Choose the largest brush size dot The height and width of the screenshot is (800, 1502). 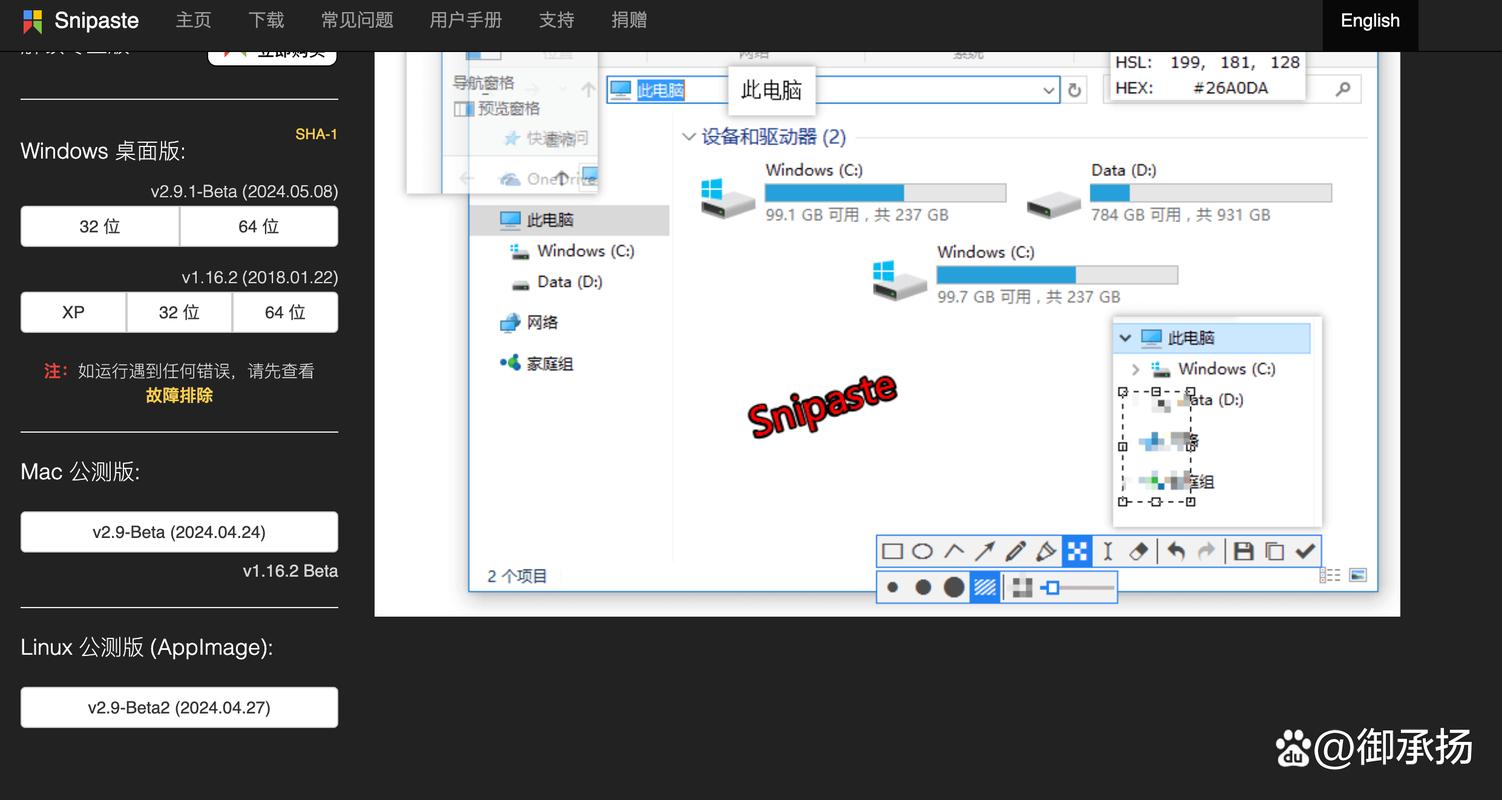pyautogui.click(x=954, y=587)
